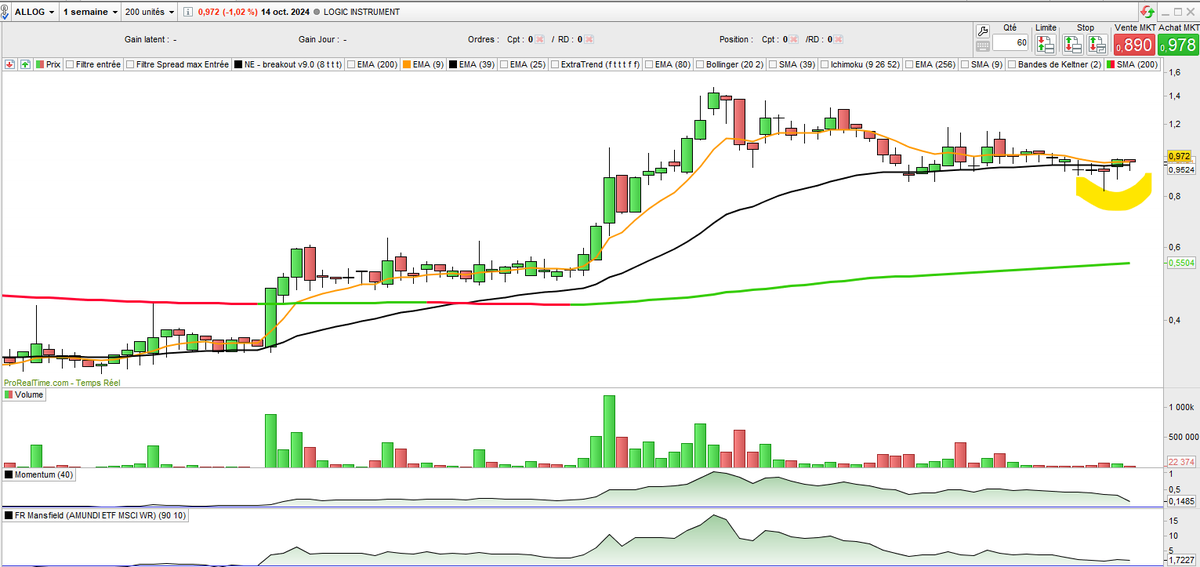Enable Bandes de Keltner (2) checkbox

point(1012,64)
